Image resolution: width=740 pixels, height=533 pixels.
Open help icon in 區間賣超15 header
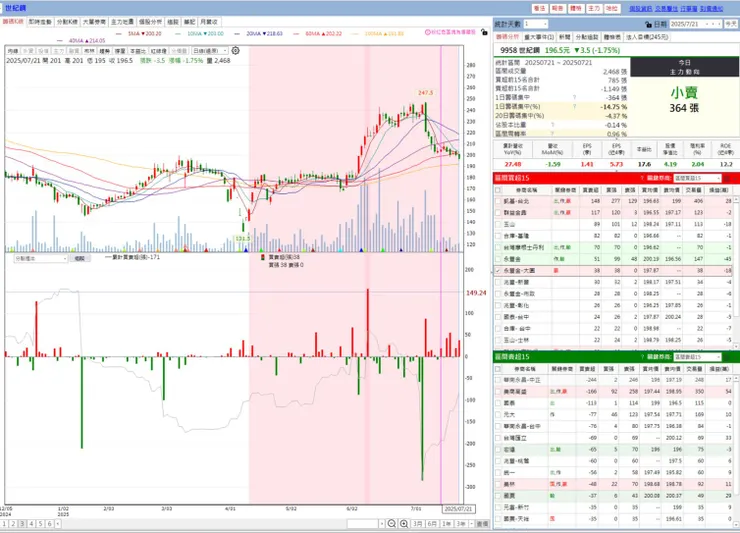pyautogui.click(x=642, y=357)
